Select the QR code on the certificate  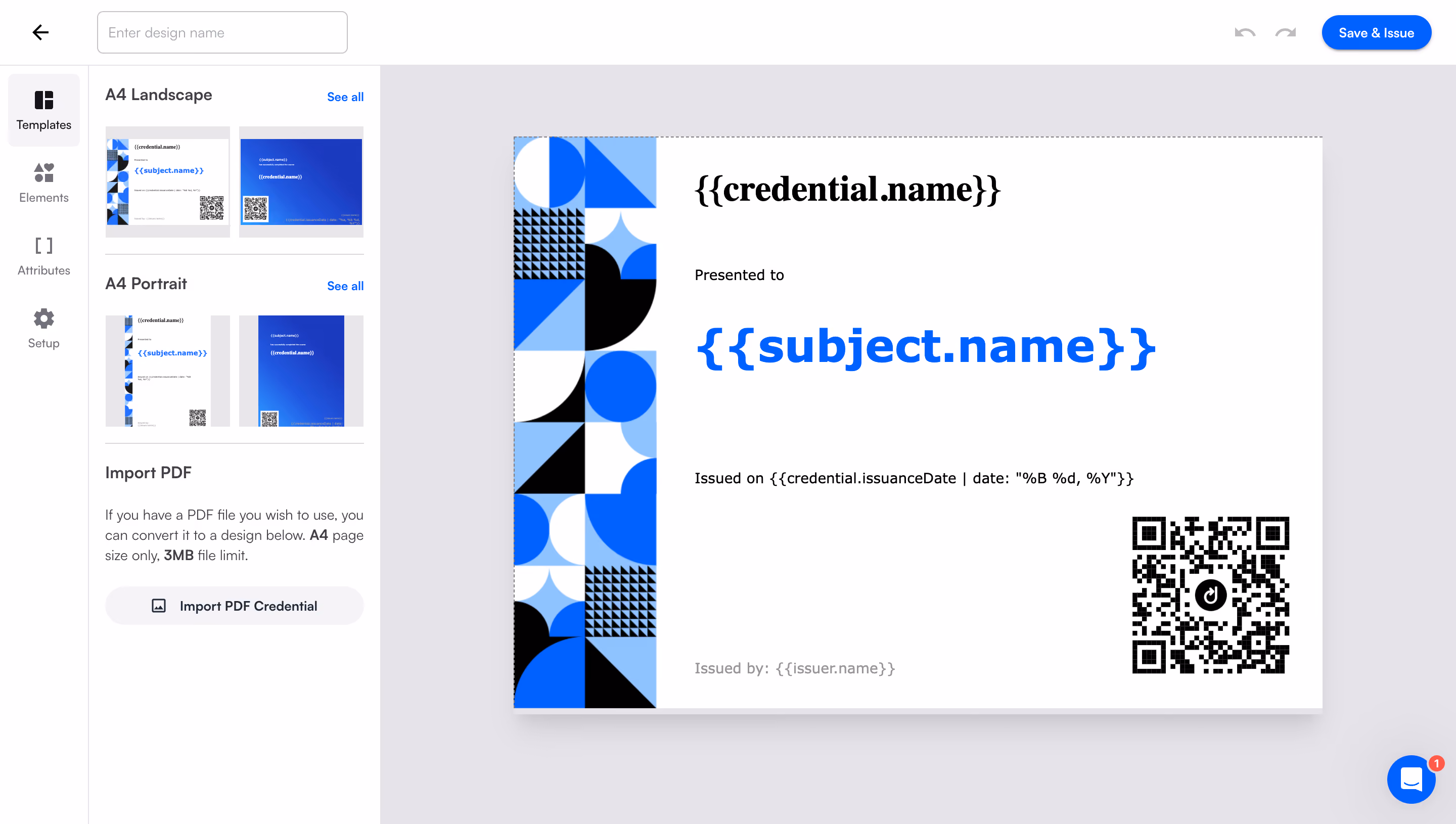[1210, 595]
